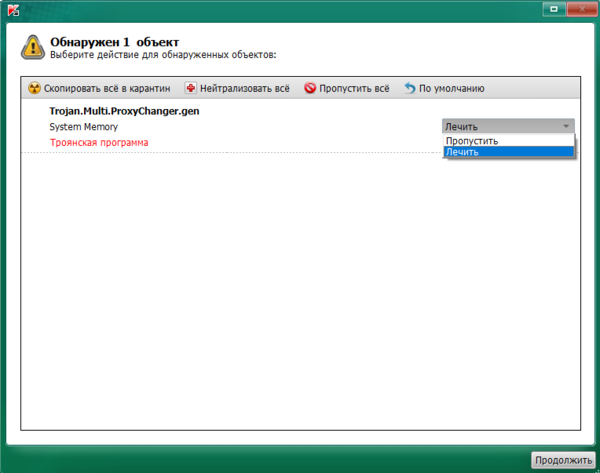Click the 'Продолжить' button
This screenshot has height=473, width=600.
[x=563, y=460]
